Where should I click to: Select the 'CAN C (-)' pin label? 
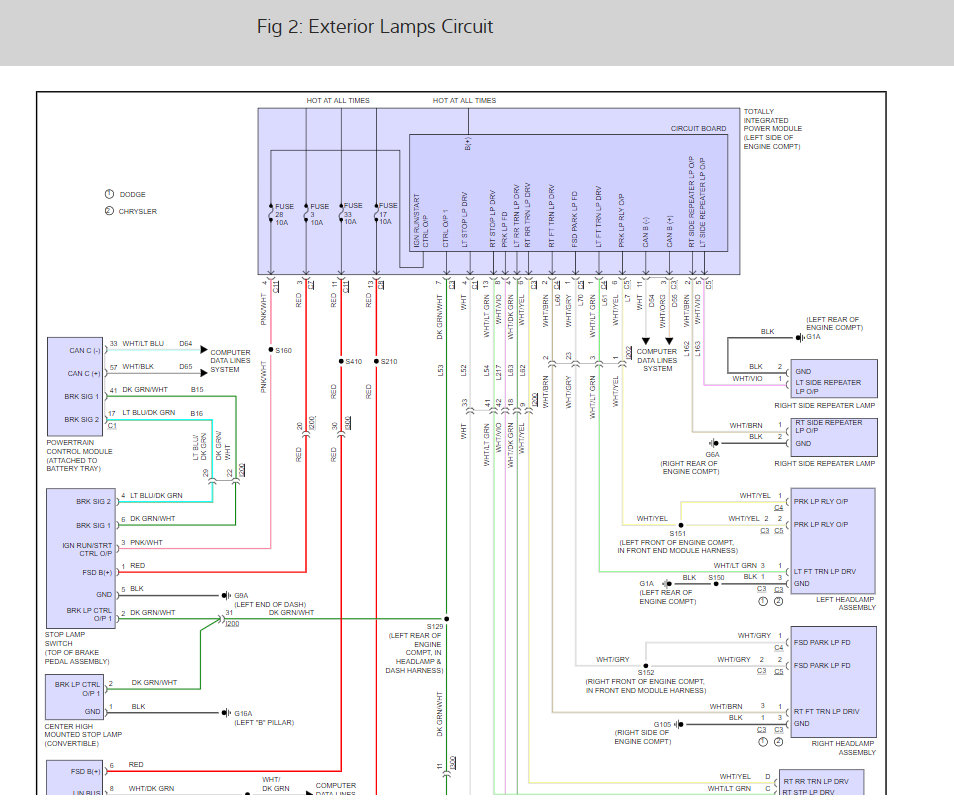[x=85, y=351]
